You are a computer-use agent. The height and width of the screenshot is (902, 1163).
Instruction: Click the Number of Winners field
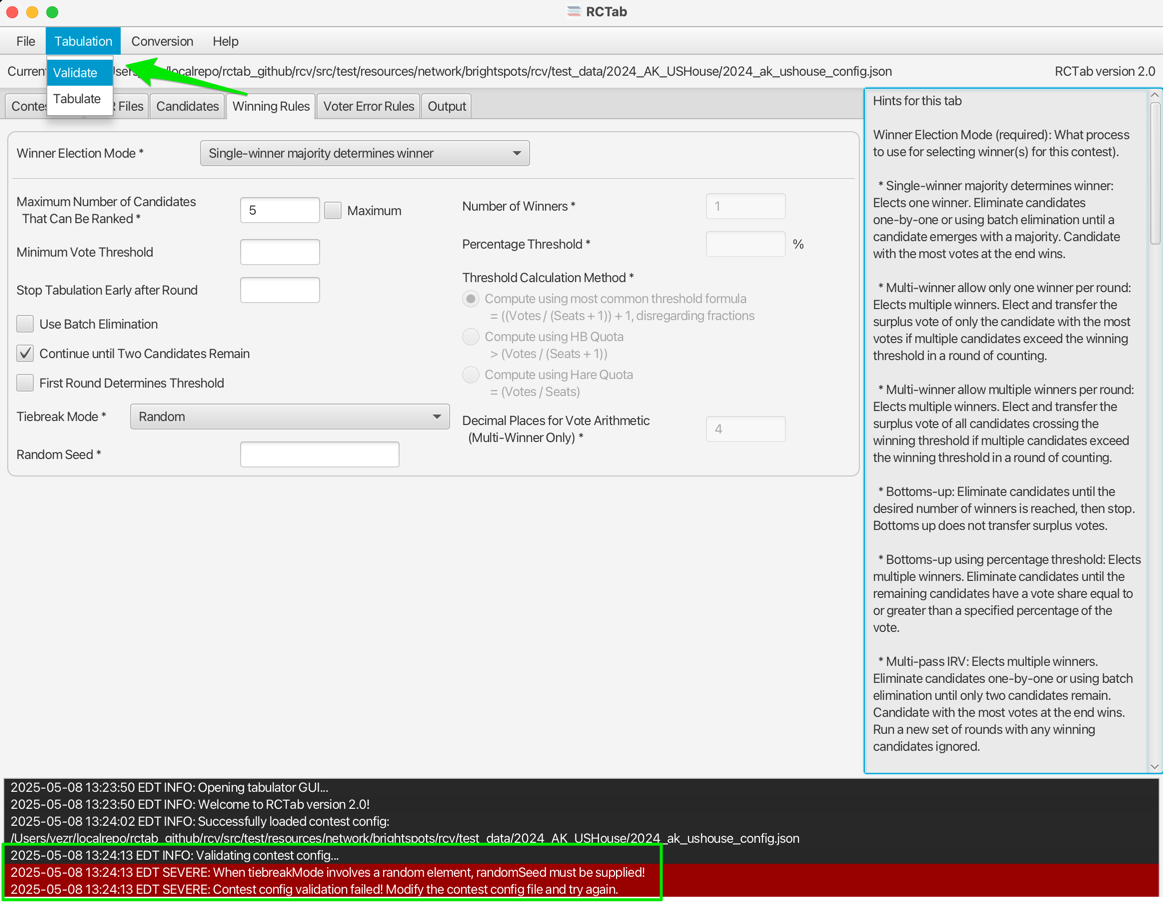coord(745,206)
